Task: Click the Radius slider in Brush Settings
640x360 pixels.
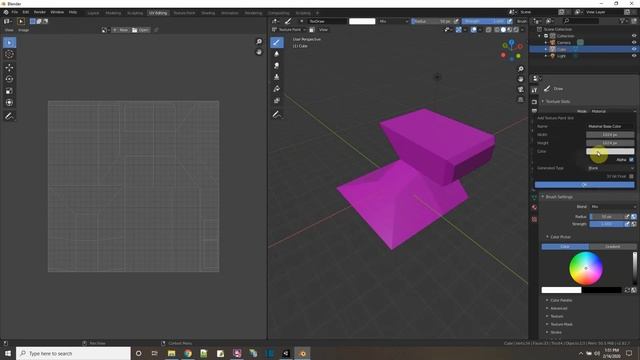Action: (607, 217)
